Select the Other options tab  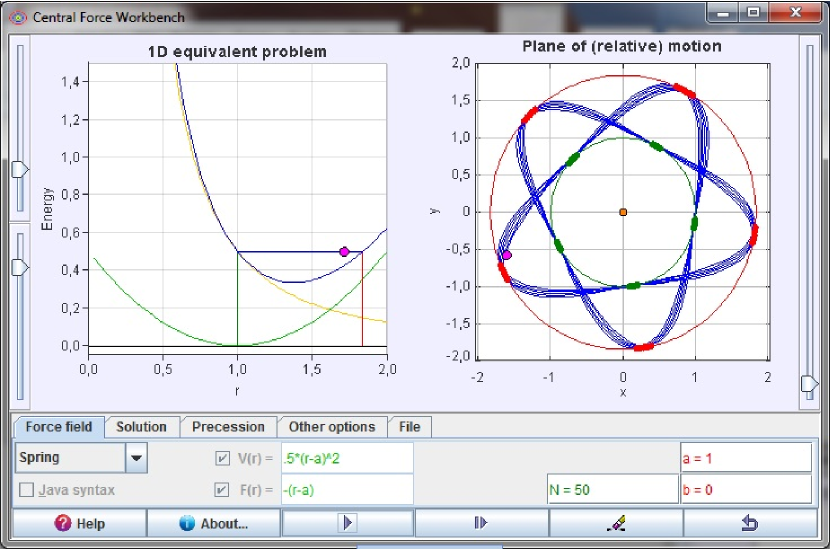[331, 427]
